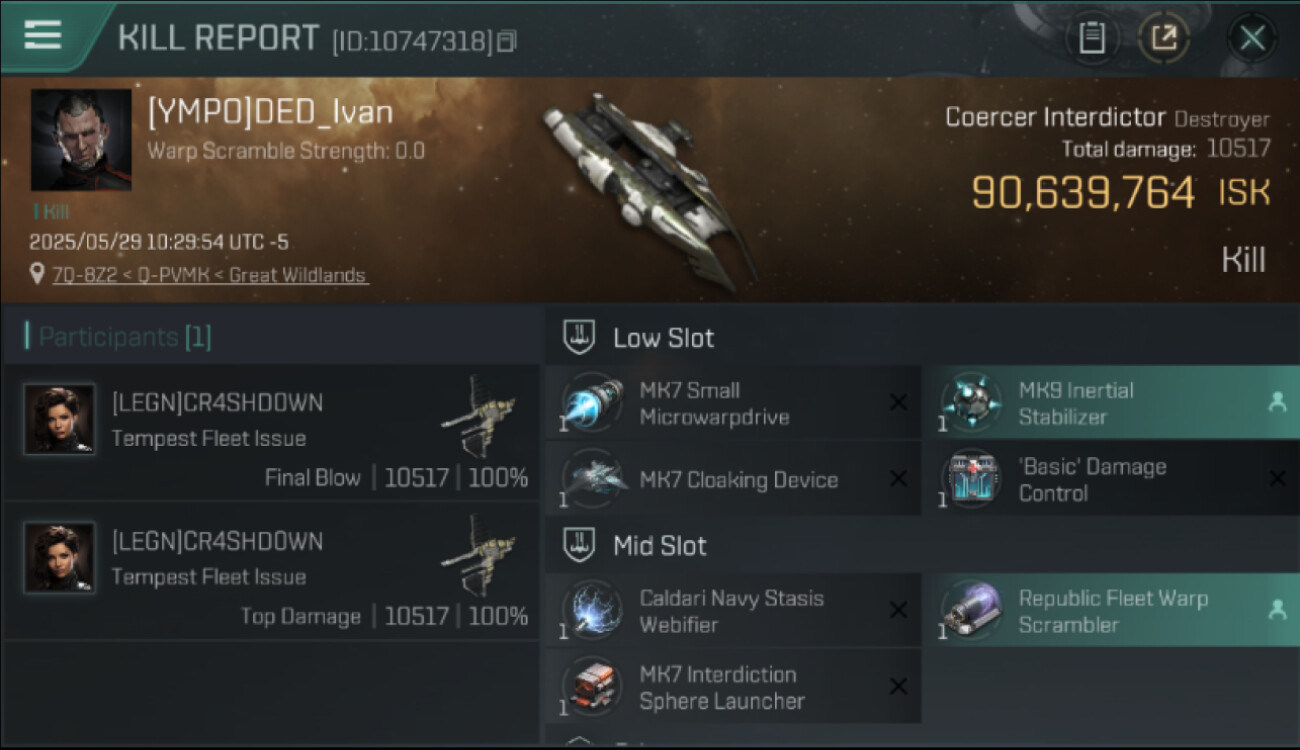This screenshot has height=750, width=1300.
Task: Open the hamburger menu icon
Action: click(43, 35)
